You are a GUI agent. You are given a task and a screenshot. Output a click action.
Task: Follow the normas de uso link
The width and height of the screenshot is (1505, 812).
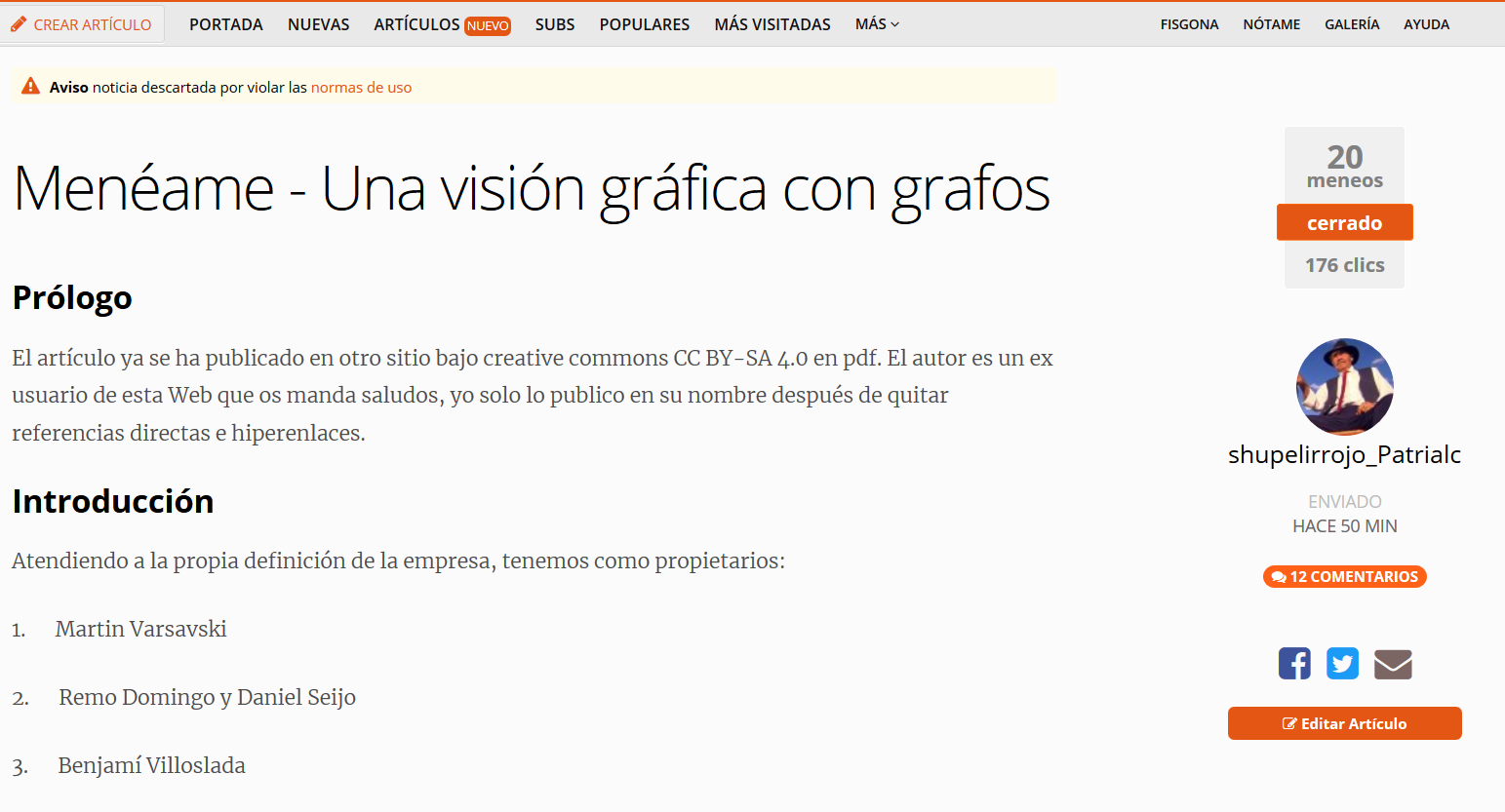click(361, 87)
